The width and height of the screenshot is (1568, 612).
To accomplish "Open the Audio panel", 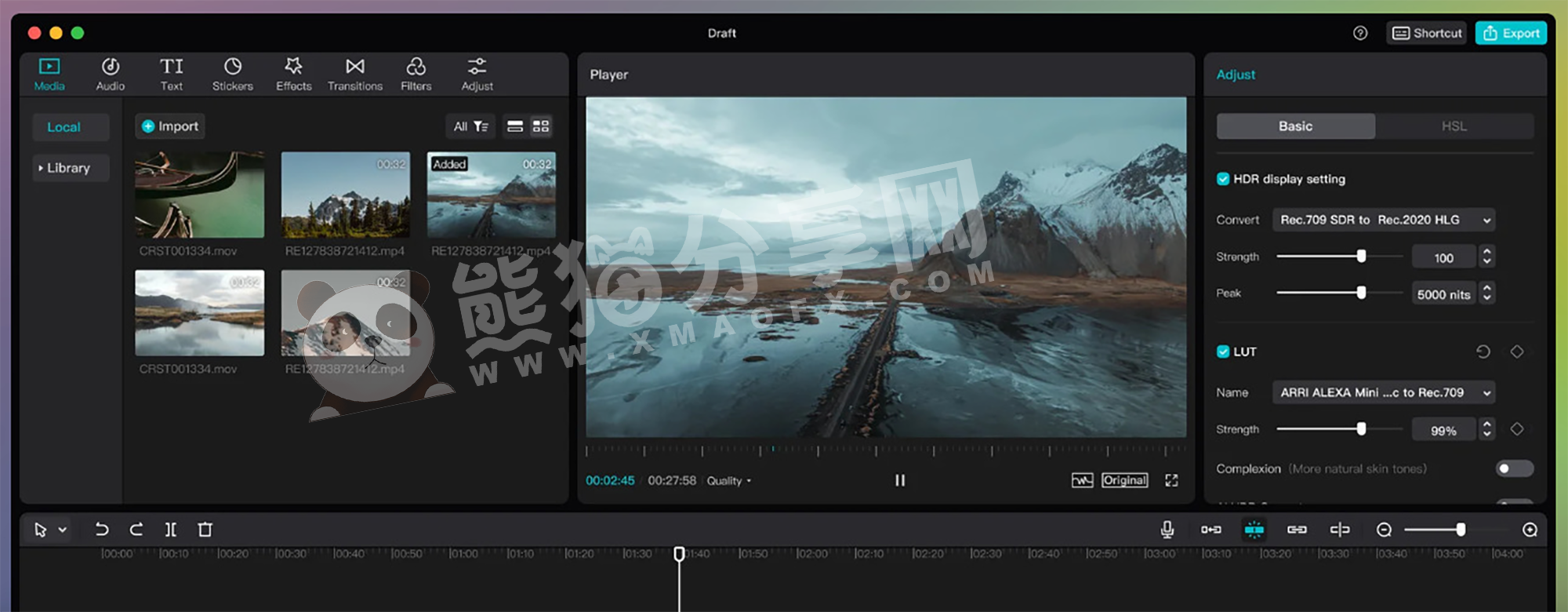I will 111,74.
